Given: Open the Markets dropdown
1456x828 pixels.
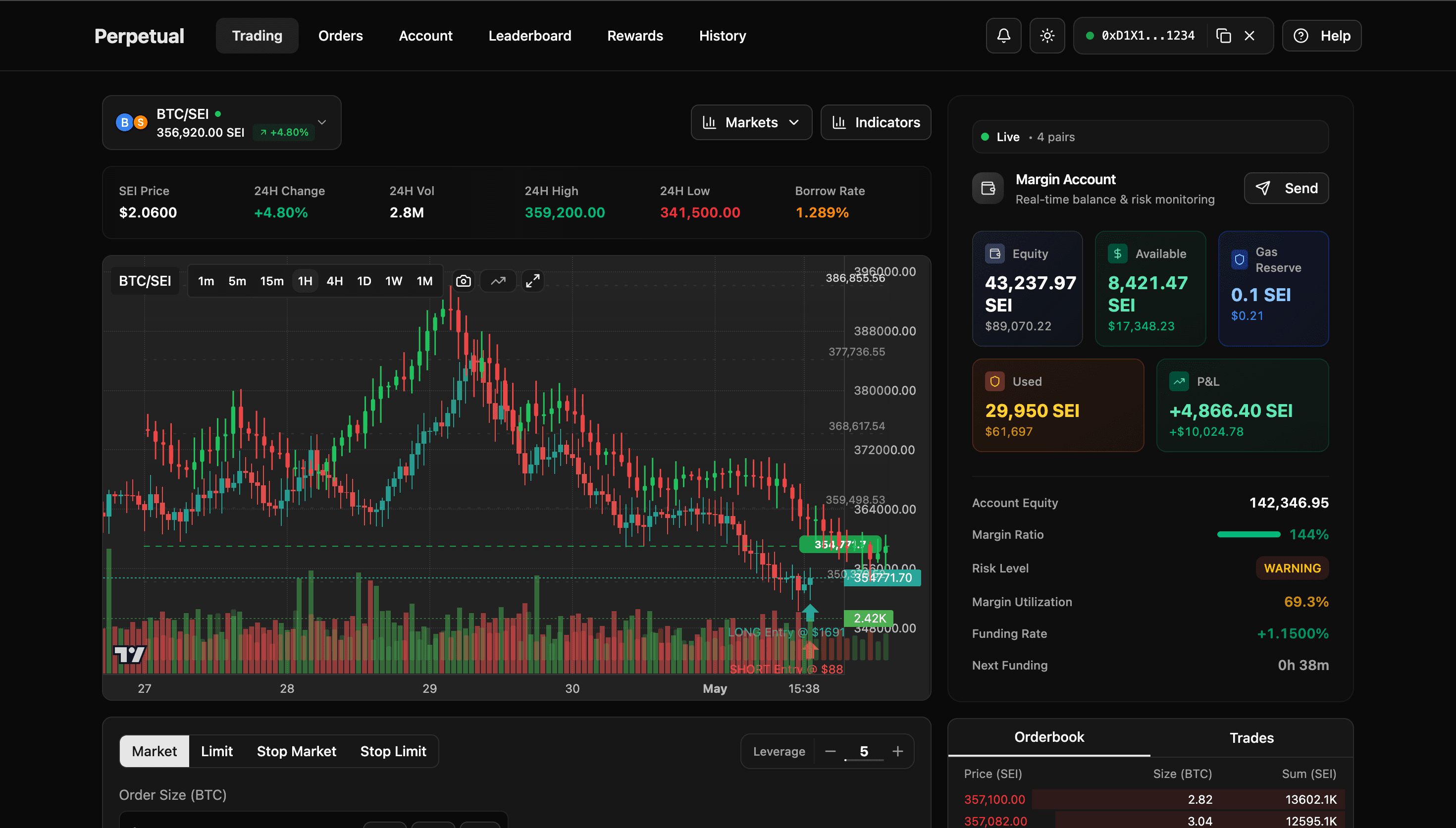Looking at the screenshot, I should point(752,122).
